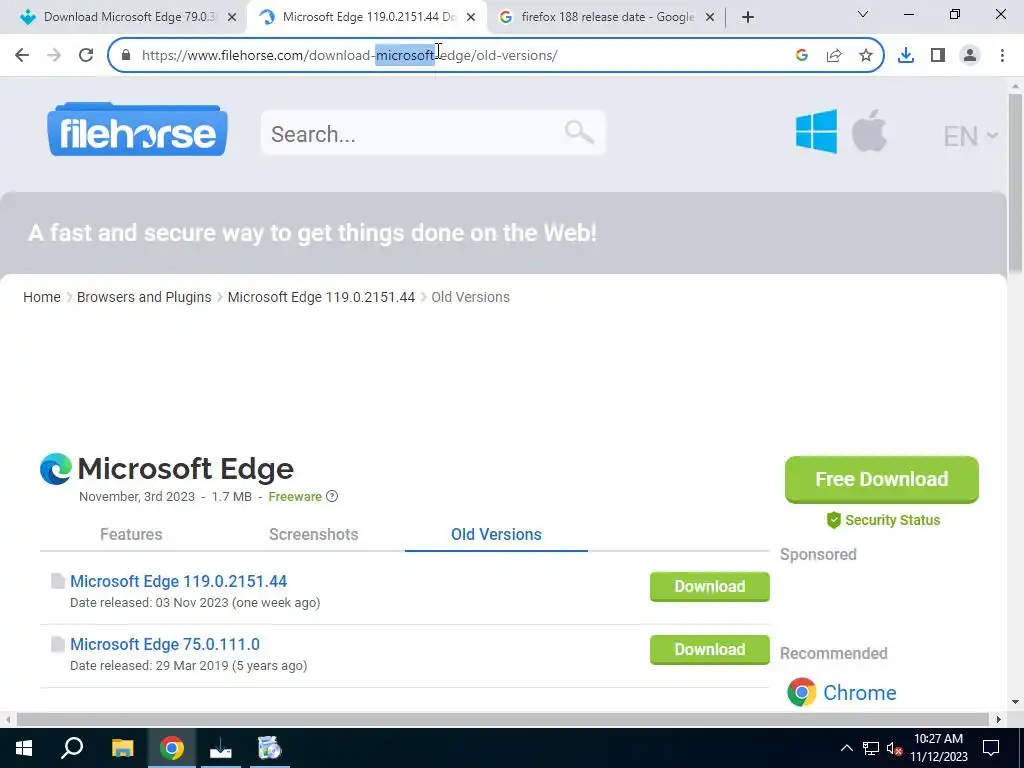
Task: Click the FileHorse logo
Action: coord(137,129)
